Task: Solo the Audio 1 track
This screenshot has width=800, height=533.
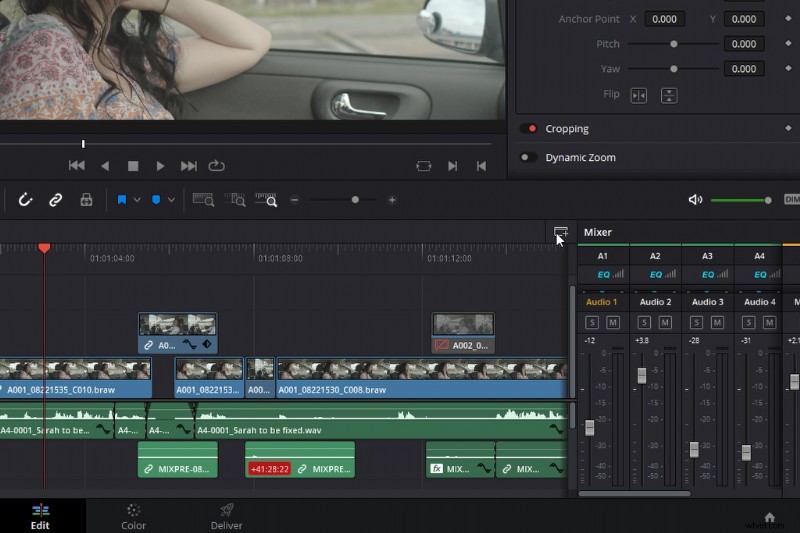Action: pos(592,322)
